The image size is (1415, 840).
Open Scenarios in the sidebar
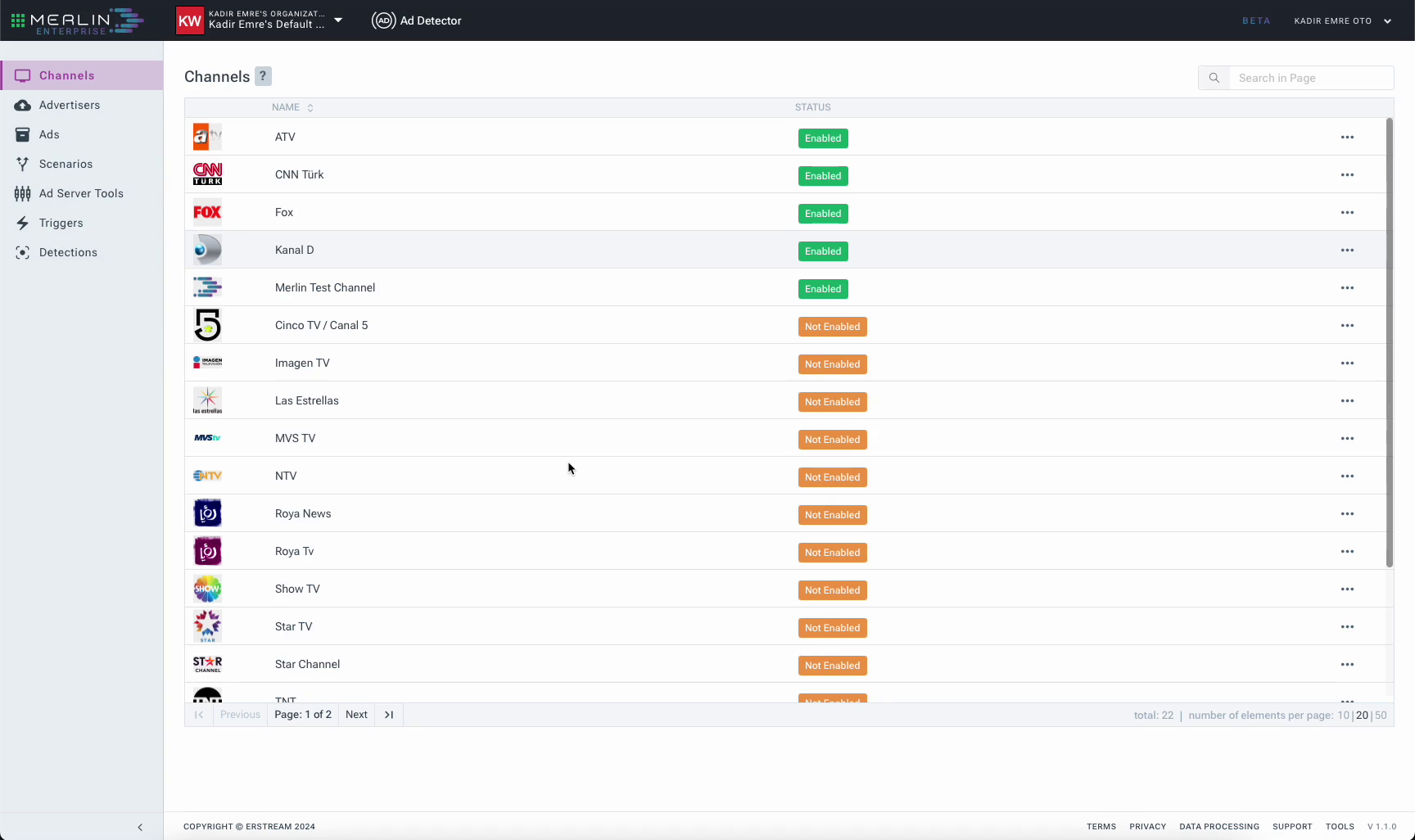[82, 164]
